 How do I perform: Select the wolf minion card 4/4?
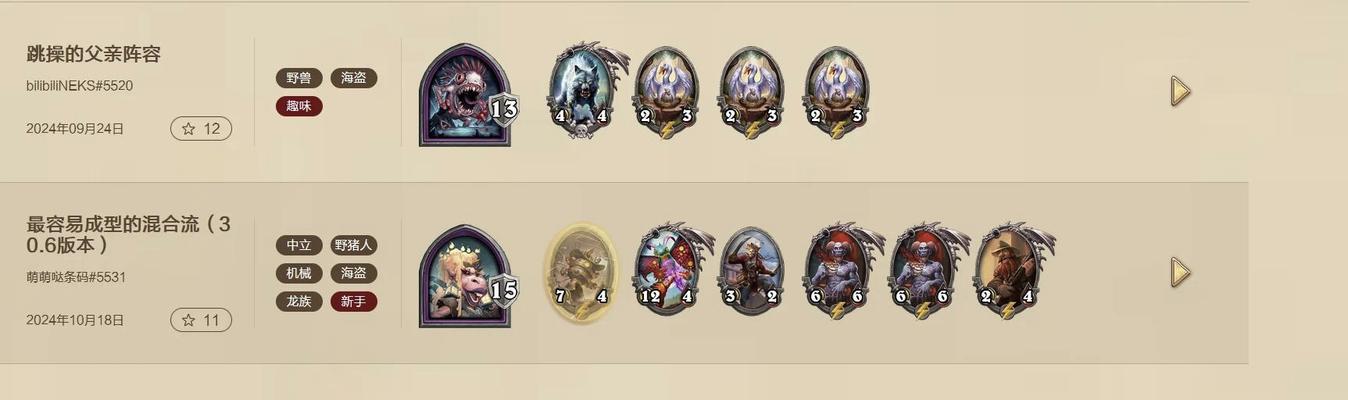pyautogui.click(x=582, y=91)
